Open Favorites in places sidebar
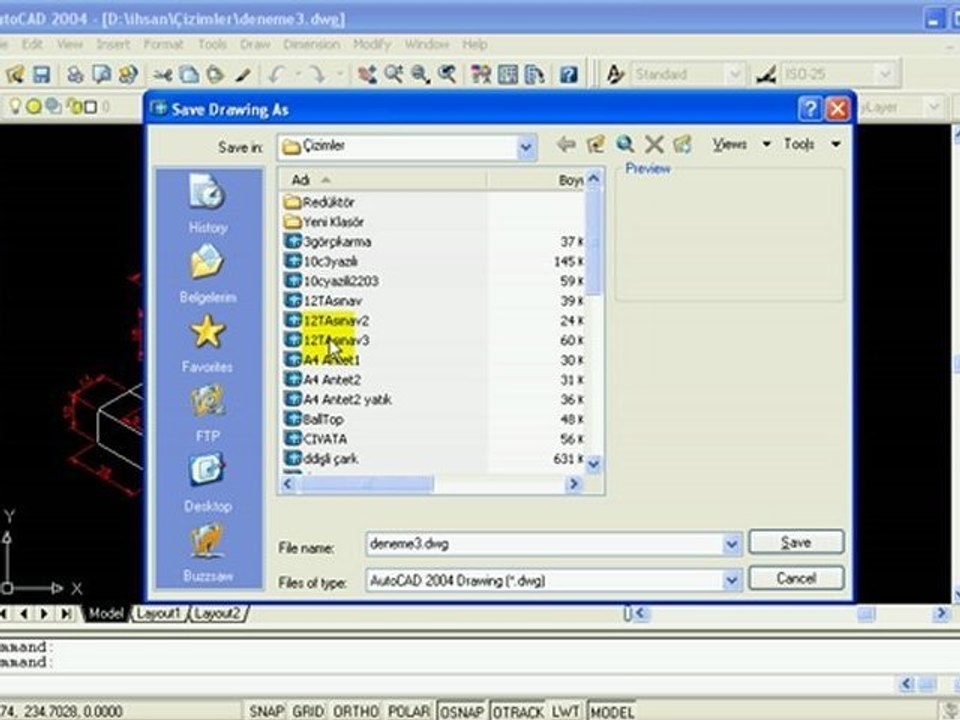 tap(208, 343)
